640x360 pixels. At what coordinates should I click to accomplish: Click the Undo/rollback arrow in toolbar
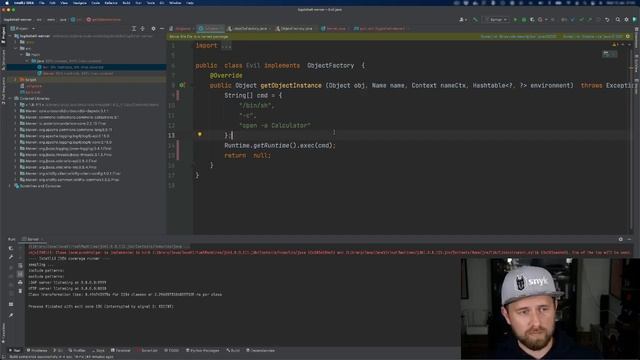[607, 20]
